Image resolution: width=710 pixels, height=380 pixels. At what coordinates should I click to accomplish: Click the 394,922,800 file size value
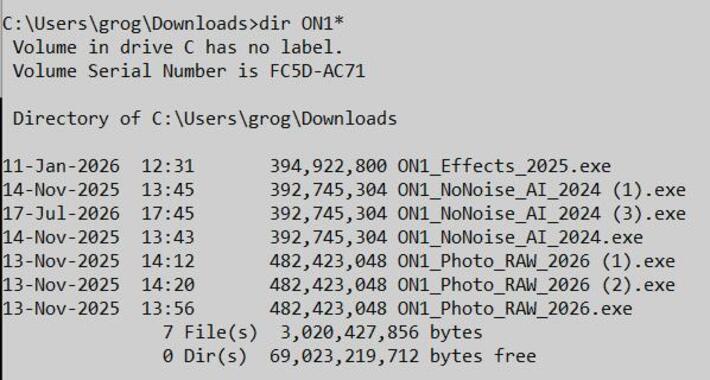pos(328,166)
